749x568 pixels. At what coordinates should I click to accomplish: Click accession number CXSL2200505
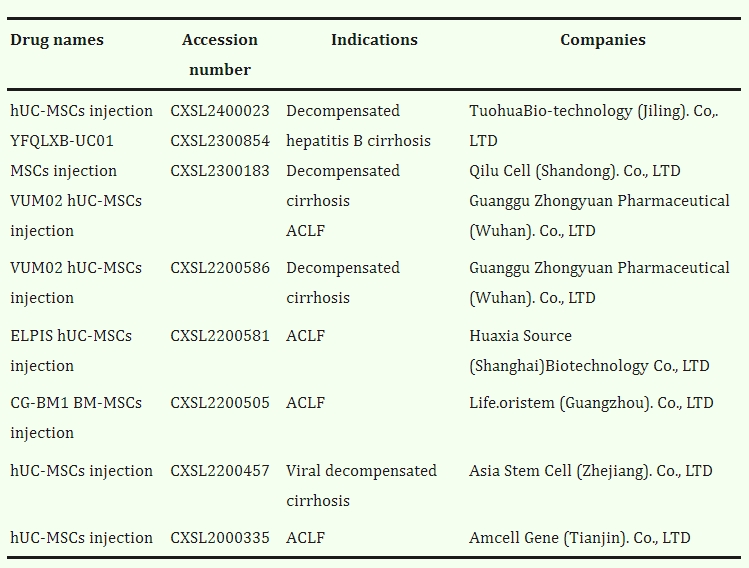220,403
